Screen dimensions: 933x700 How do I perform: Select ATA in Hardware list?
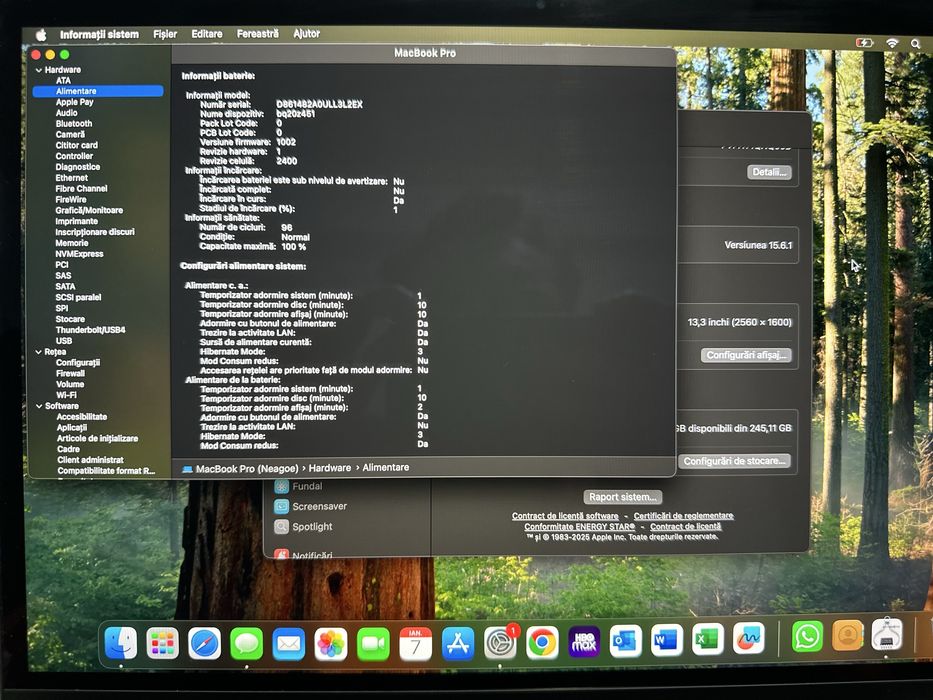click(x=63, y=80)
